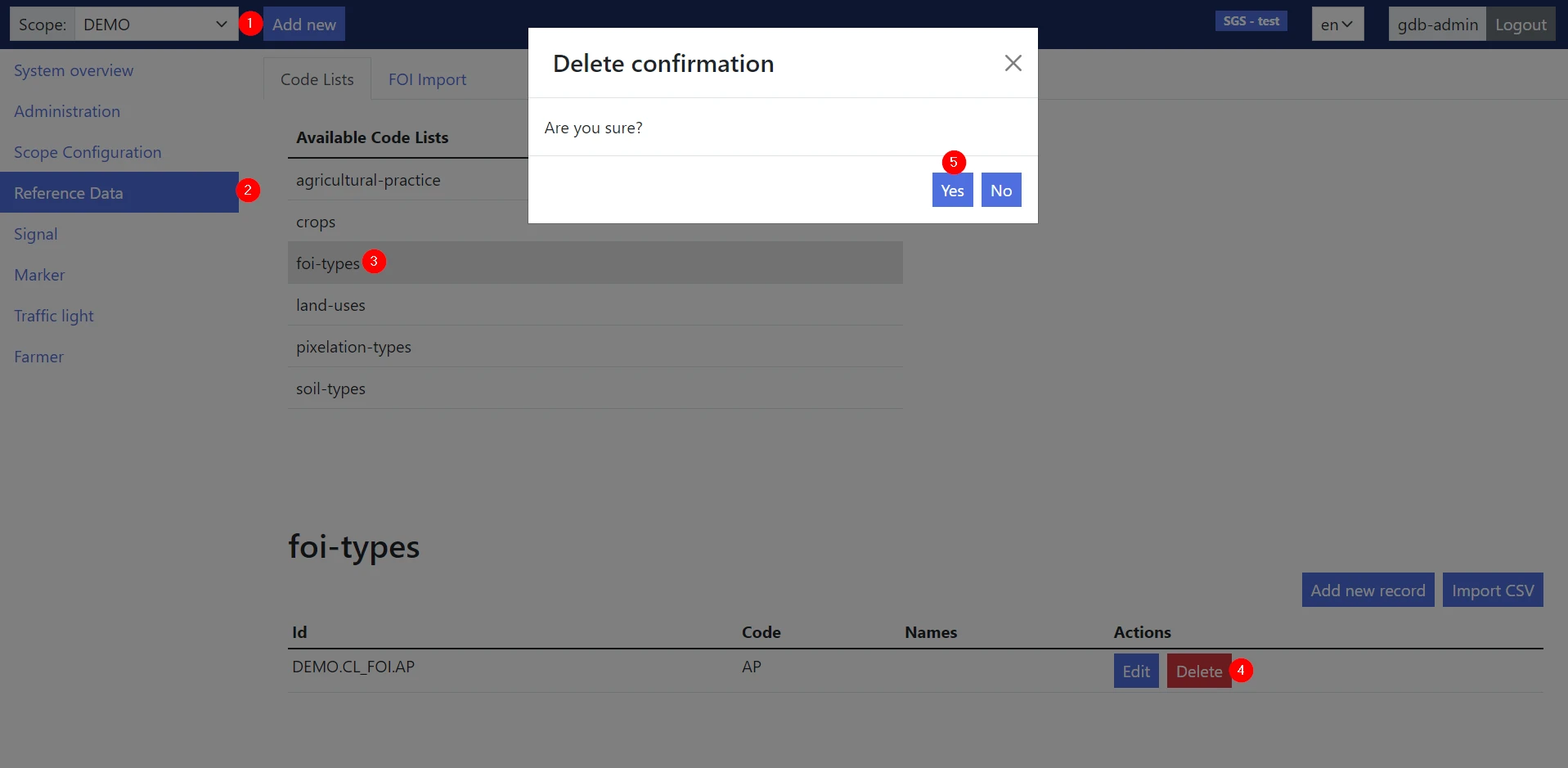Open the Traffic light menu item
The height and width of the screenshot is (768, 1568).
point(54,316)
